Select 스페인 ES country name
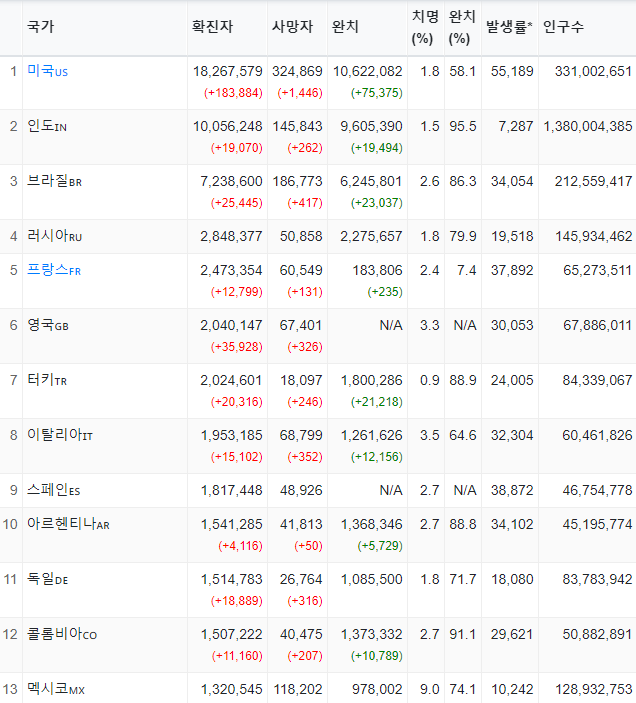636x703 pixels. (54, 490)
